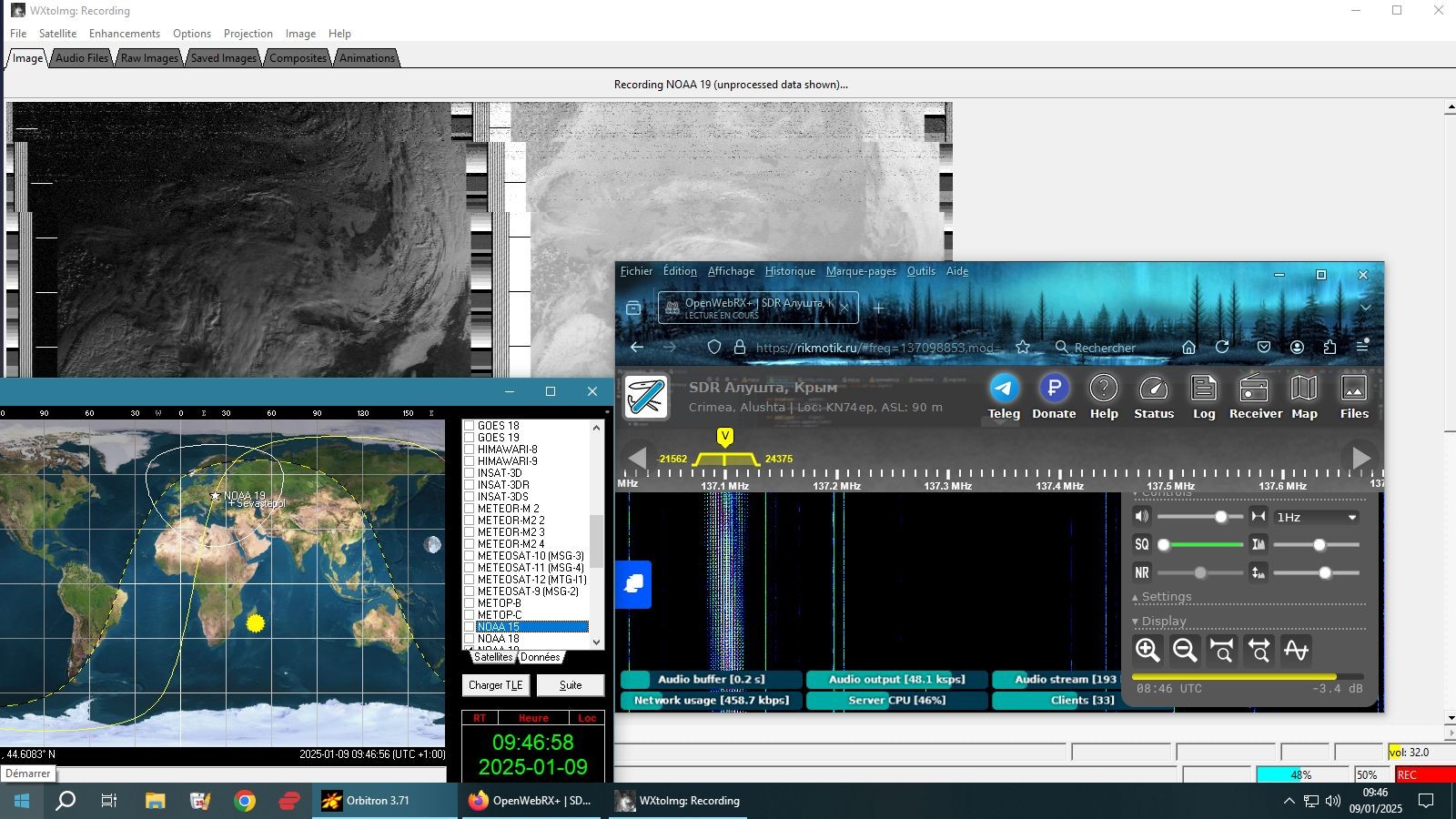1456x819 pixels.
Task: Open the Map icon in OpenWebRX
Action: click(1304, 396)
